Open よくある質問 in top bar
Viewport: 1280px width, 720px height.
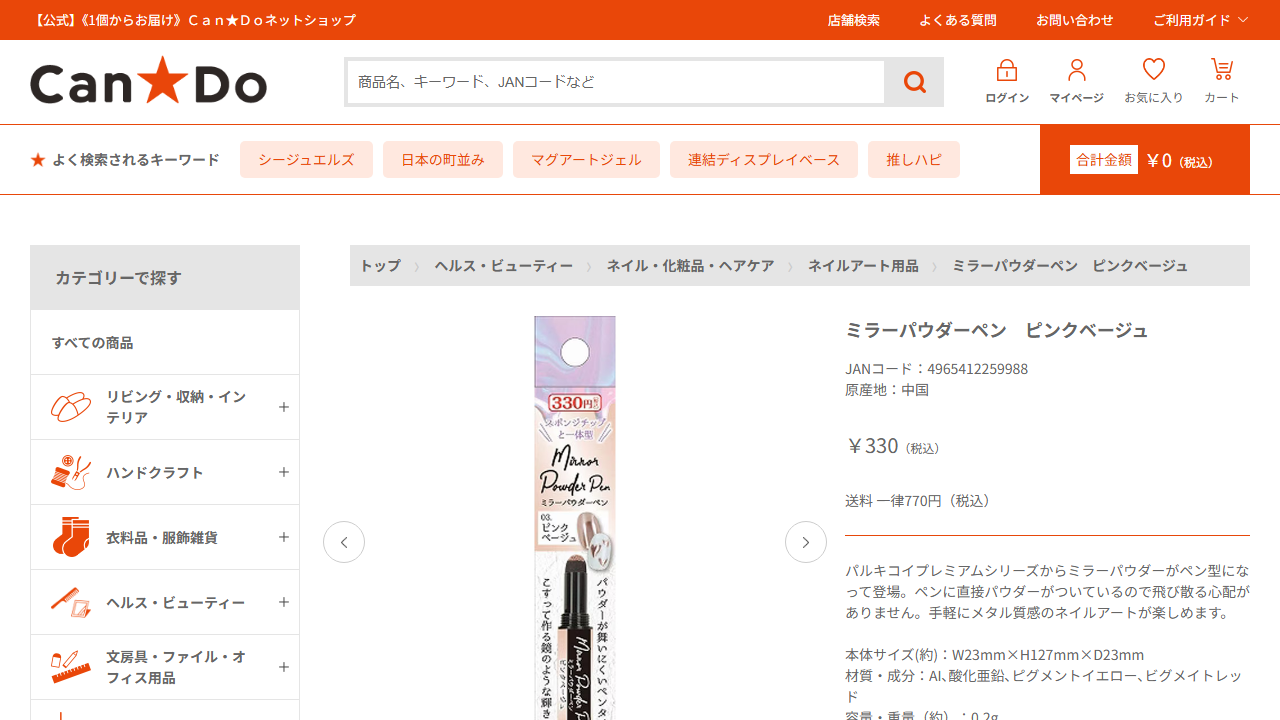click(958, 20)
